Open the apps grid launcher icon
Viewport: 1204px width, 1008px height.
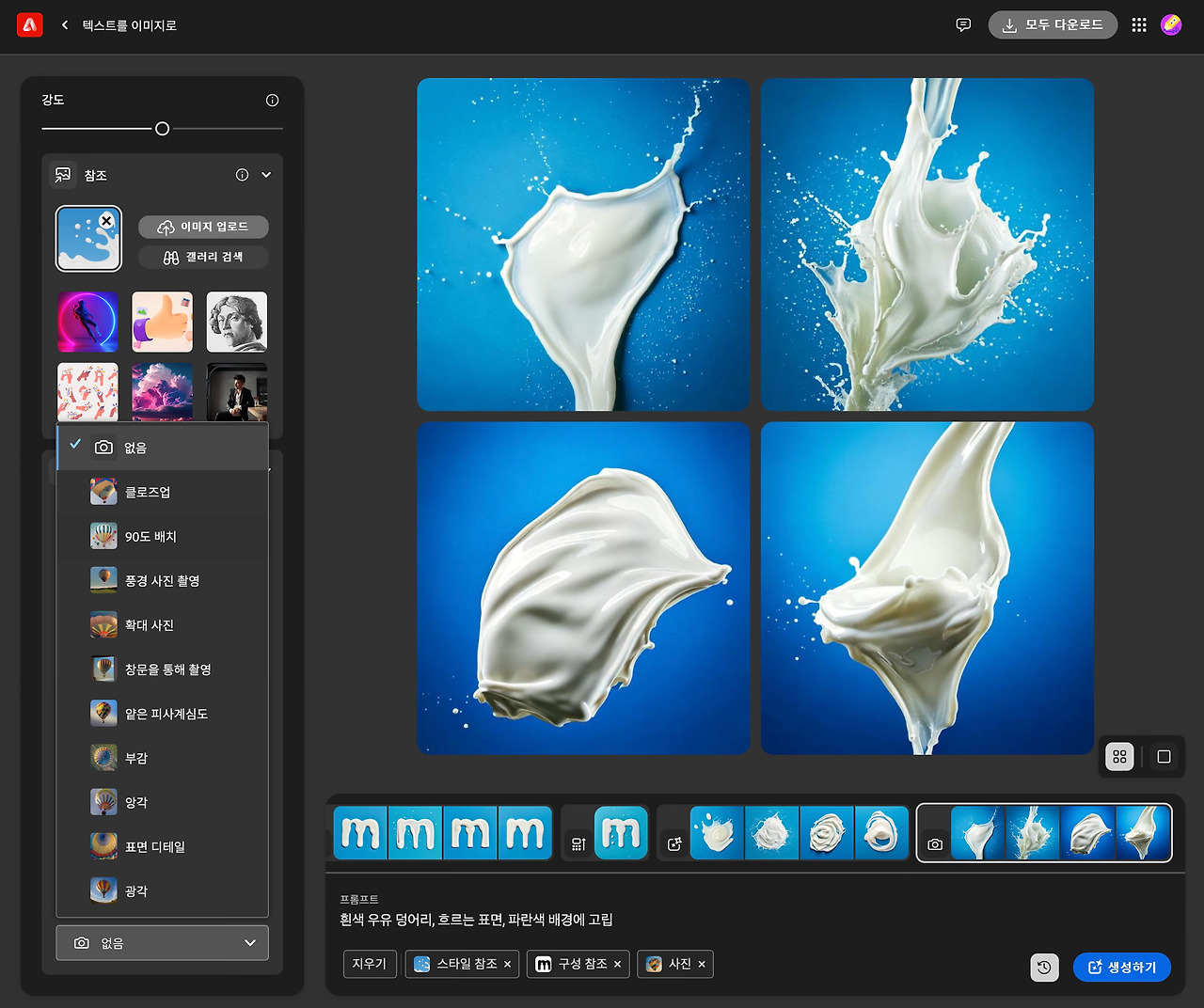(x=1139, y=25)
